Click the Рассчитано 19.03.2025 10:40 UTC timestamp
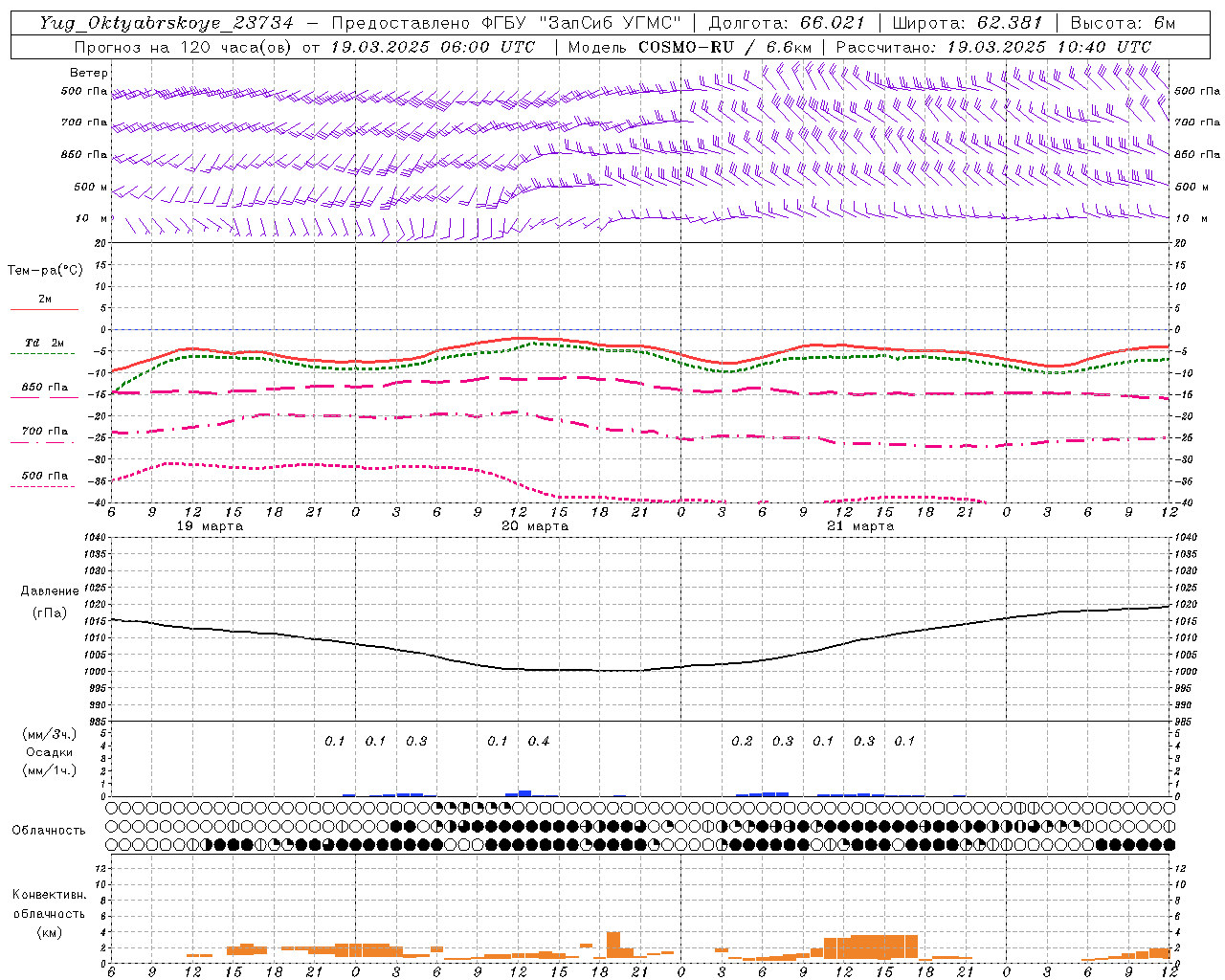 tap(993, 47)
